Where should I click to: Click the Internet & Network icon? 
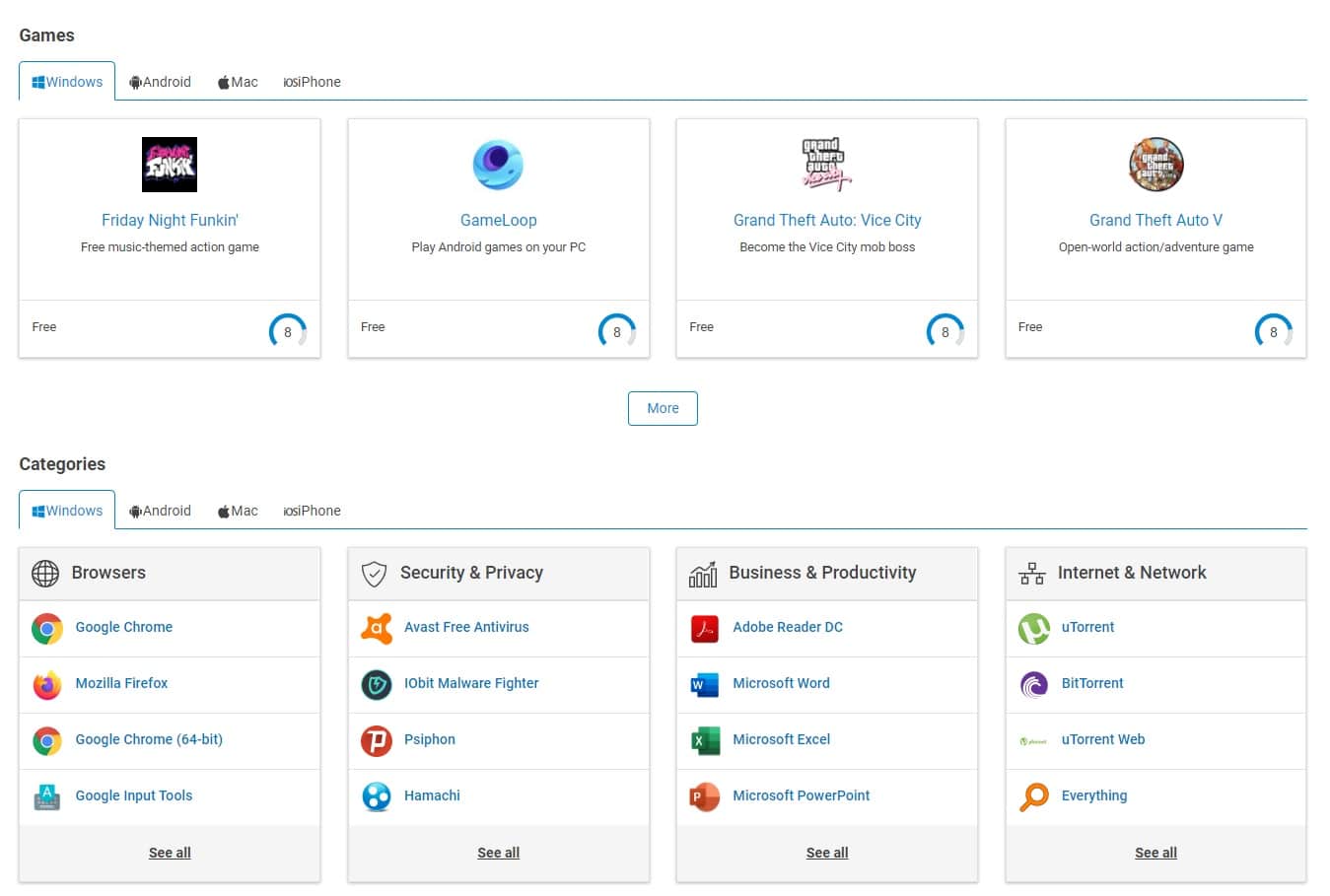click(1032, 574)
